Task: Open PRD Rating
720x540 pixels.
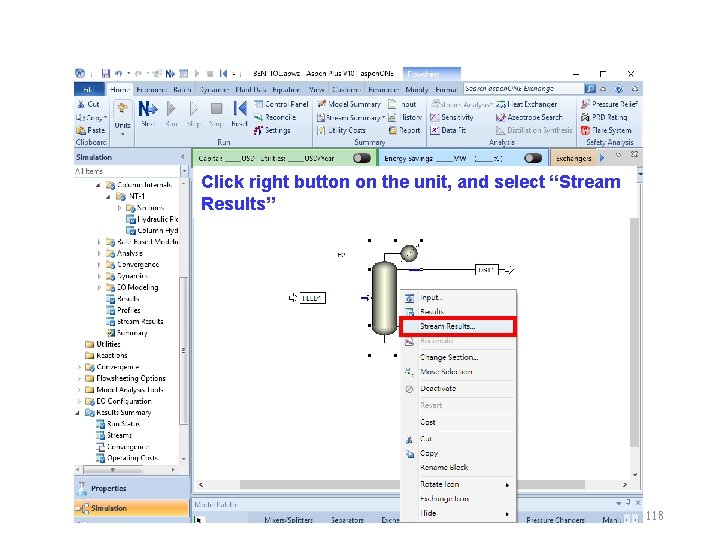Action: tap(604, 117)
